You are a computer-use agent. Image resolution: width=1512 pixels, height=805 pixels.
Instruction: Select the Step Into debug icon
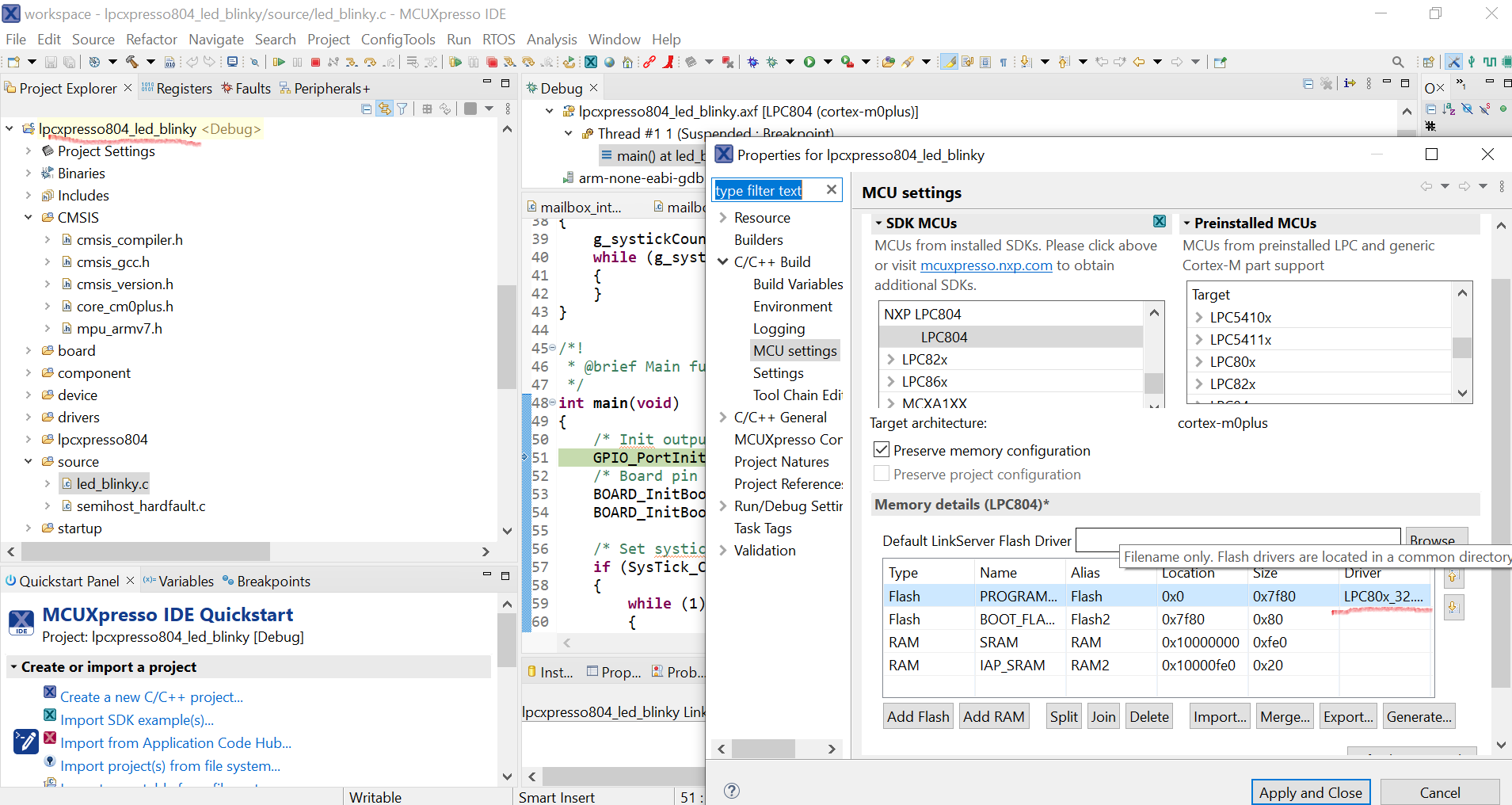352,61
